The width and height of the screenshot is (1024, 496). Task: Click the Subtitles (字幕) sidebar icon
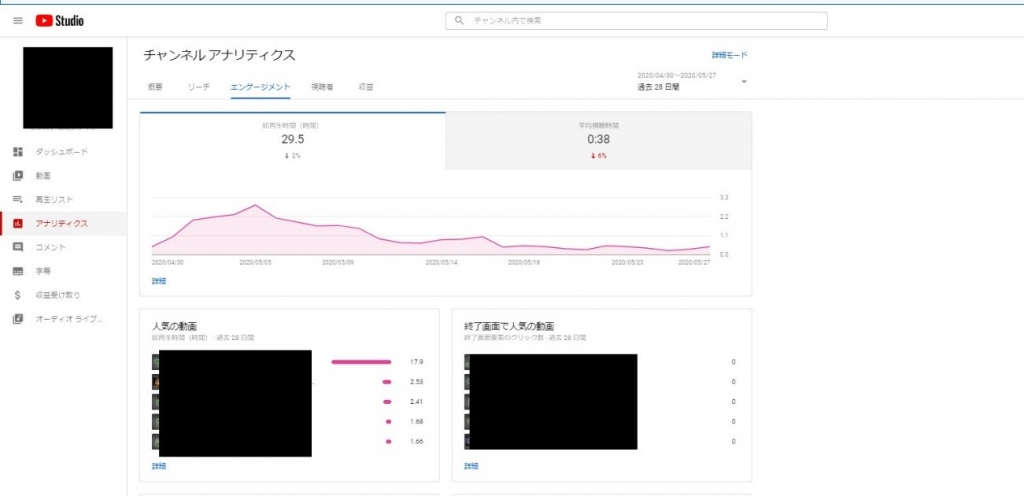click(17, 271)
